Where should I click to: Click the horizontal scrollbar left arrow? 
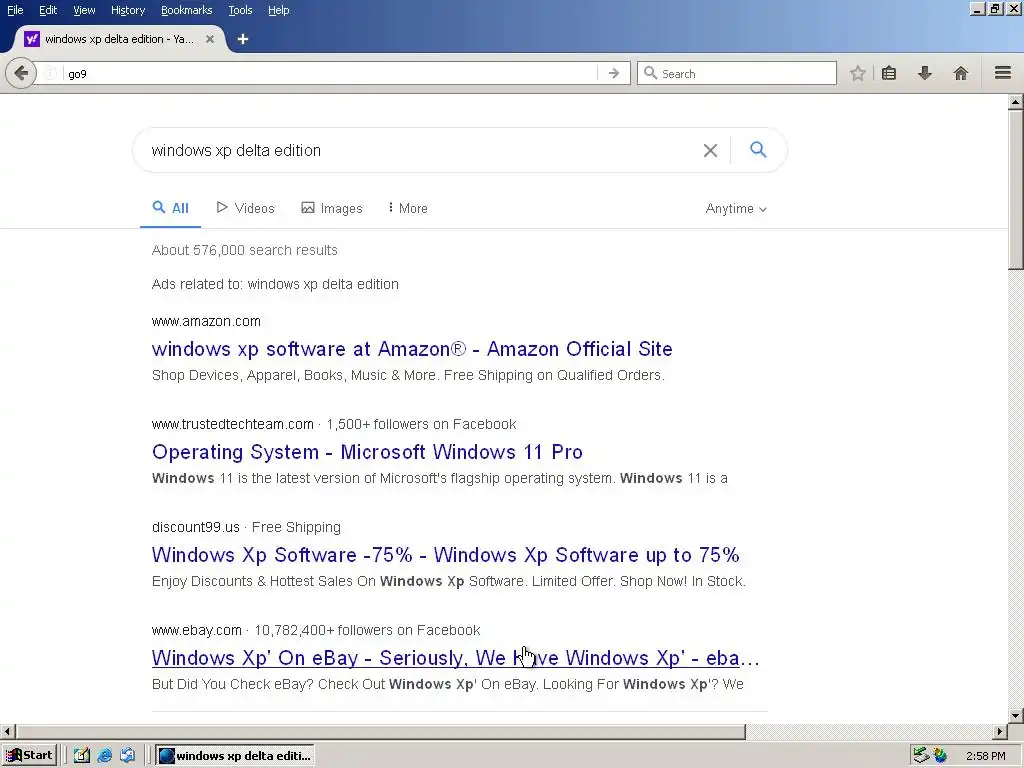click(x=7, y=731)
